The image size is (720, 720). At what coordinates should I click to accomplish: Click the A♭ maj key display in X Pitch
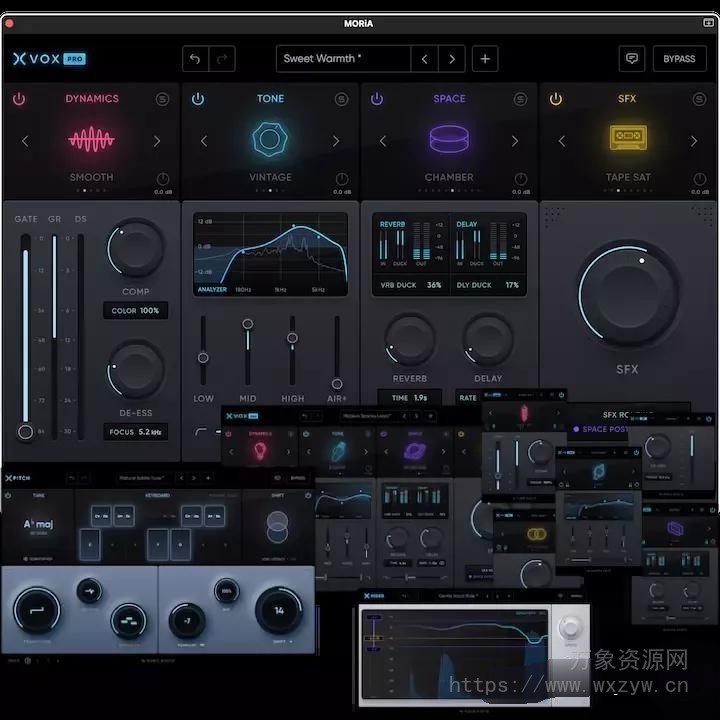39,524
